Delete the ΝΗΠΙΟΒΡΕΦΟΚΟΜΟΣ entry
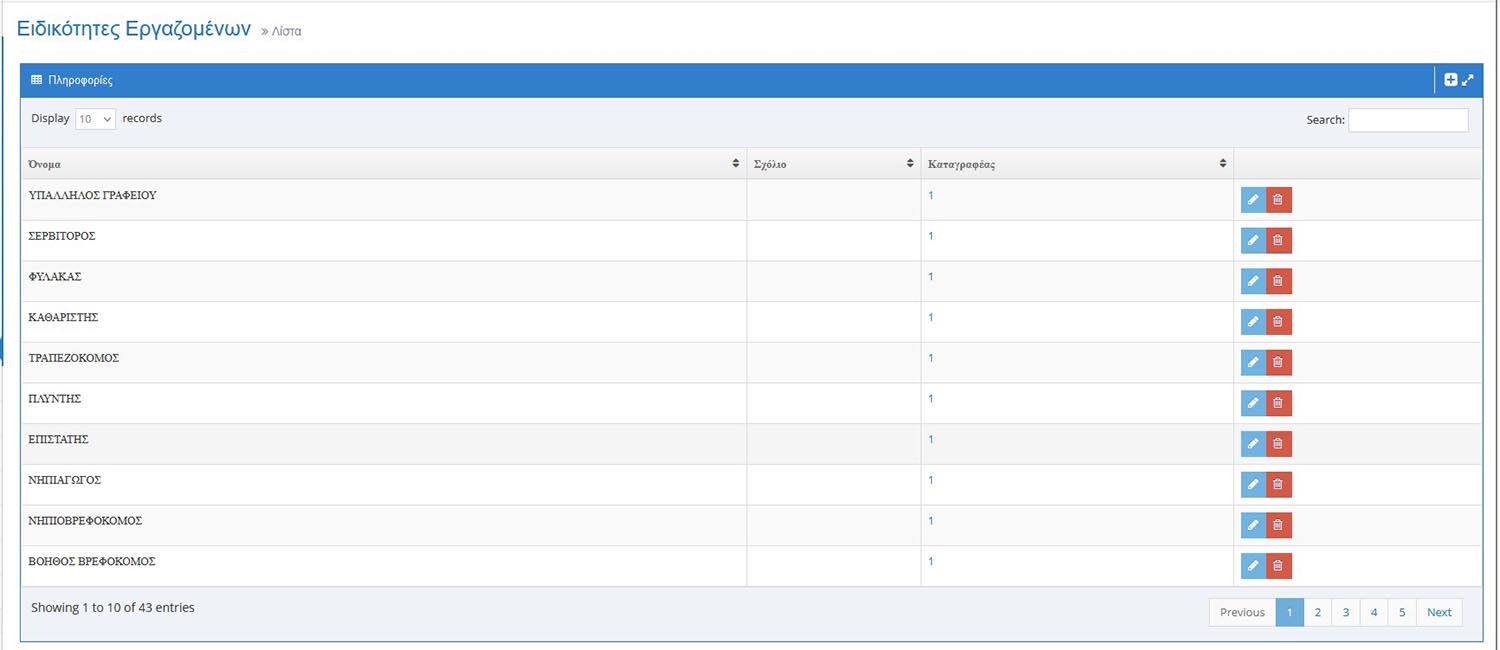The image size is (1500, 650). pyautogui.click(x=1279, y=525)
